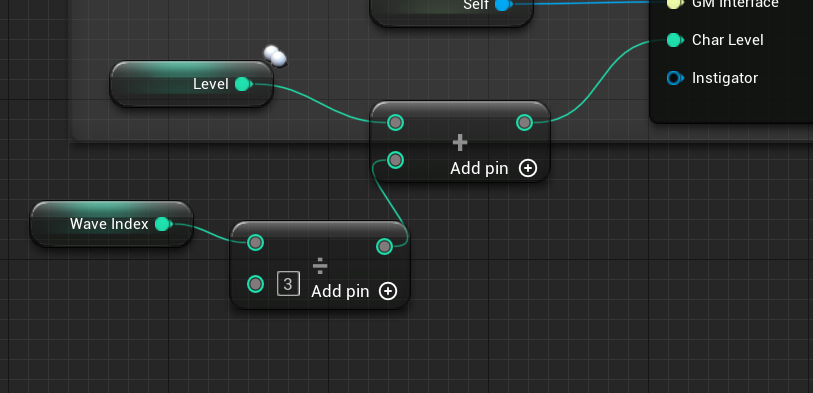Viewport: 813px width, 393px height.
Task: Click the GM Interface pin label
Action: coord(735,4)
